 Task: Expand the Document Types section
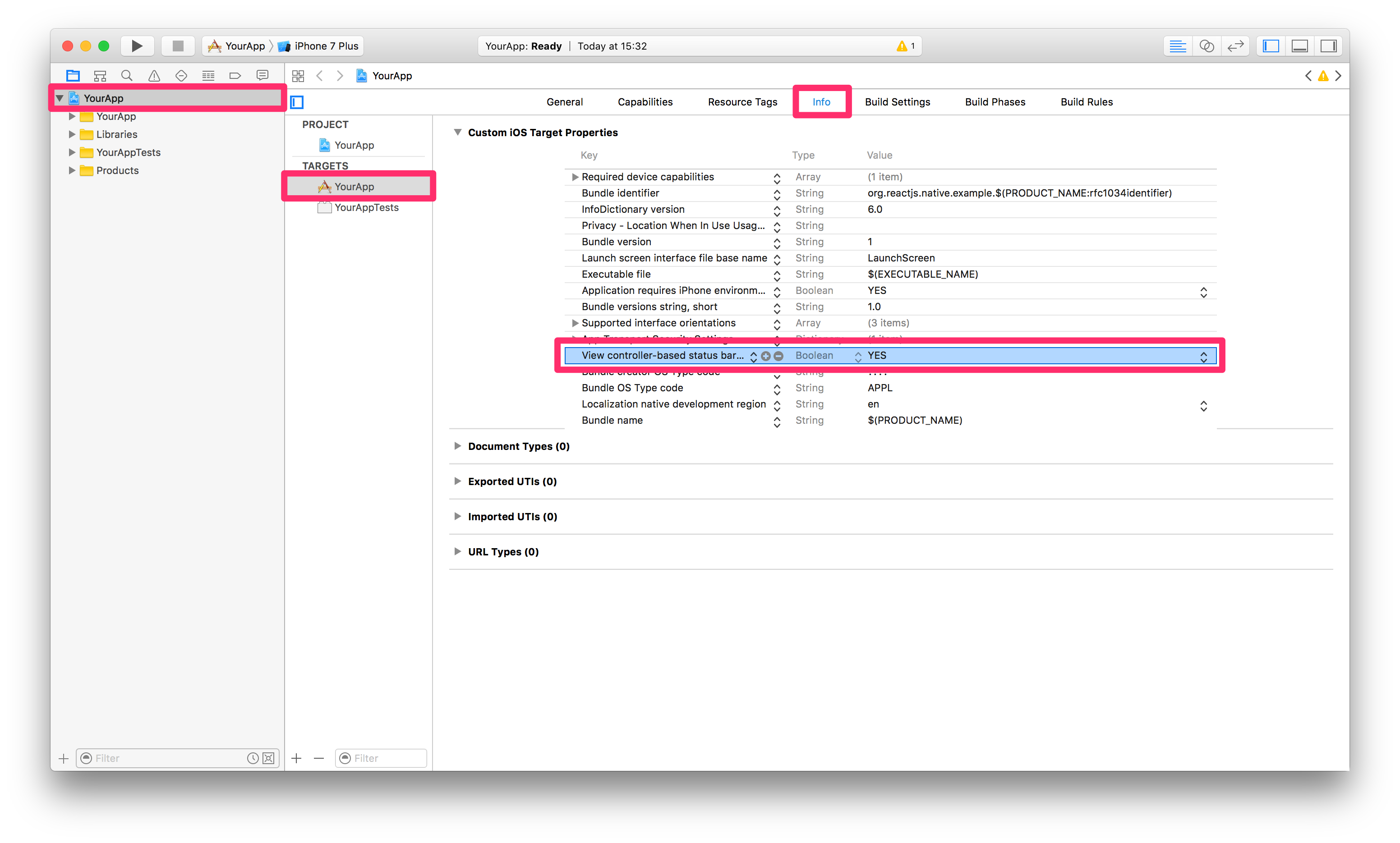[457, 446]
